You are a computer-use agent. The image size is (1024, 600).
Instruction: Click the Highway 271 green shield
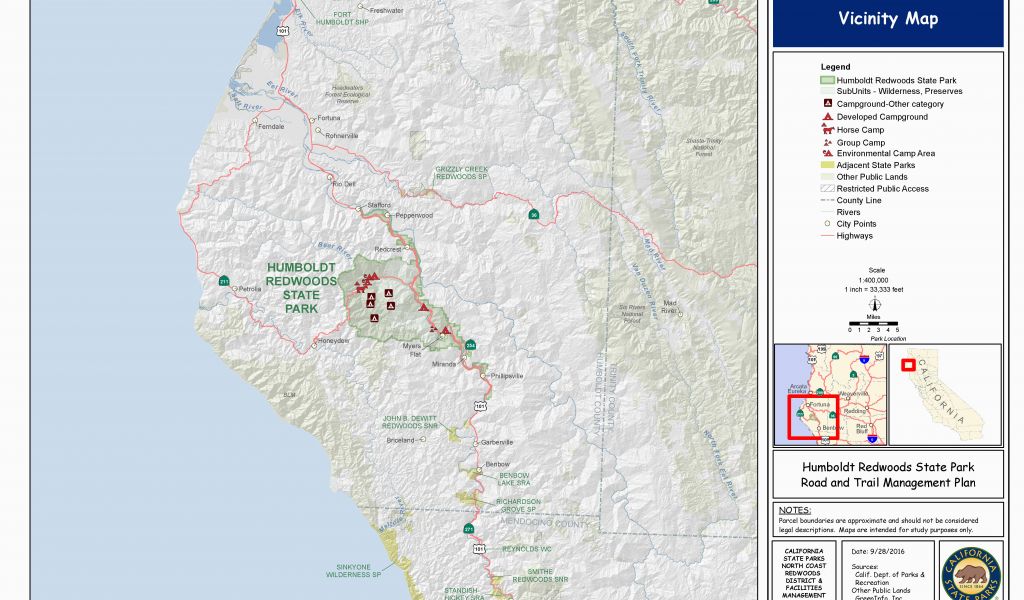468,529
